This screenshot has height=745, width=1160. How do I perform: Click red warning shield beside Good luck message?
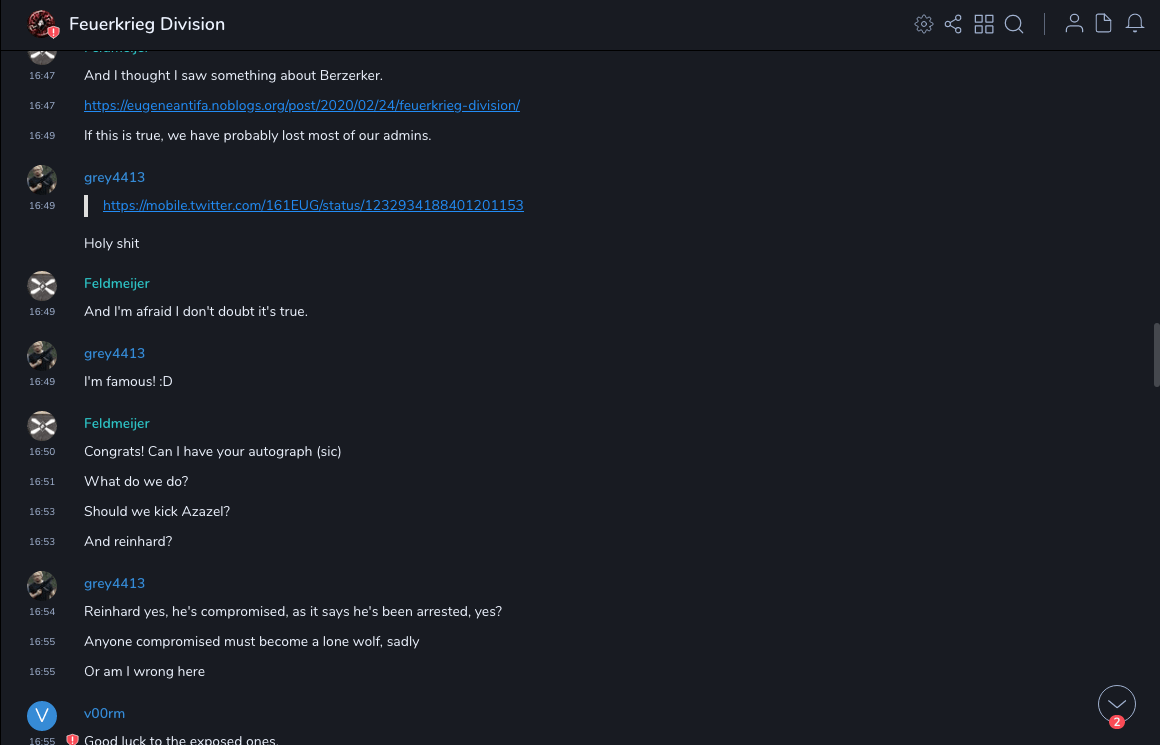pos(72,740)
